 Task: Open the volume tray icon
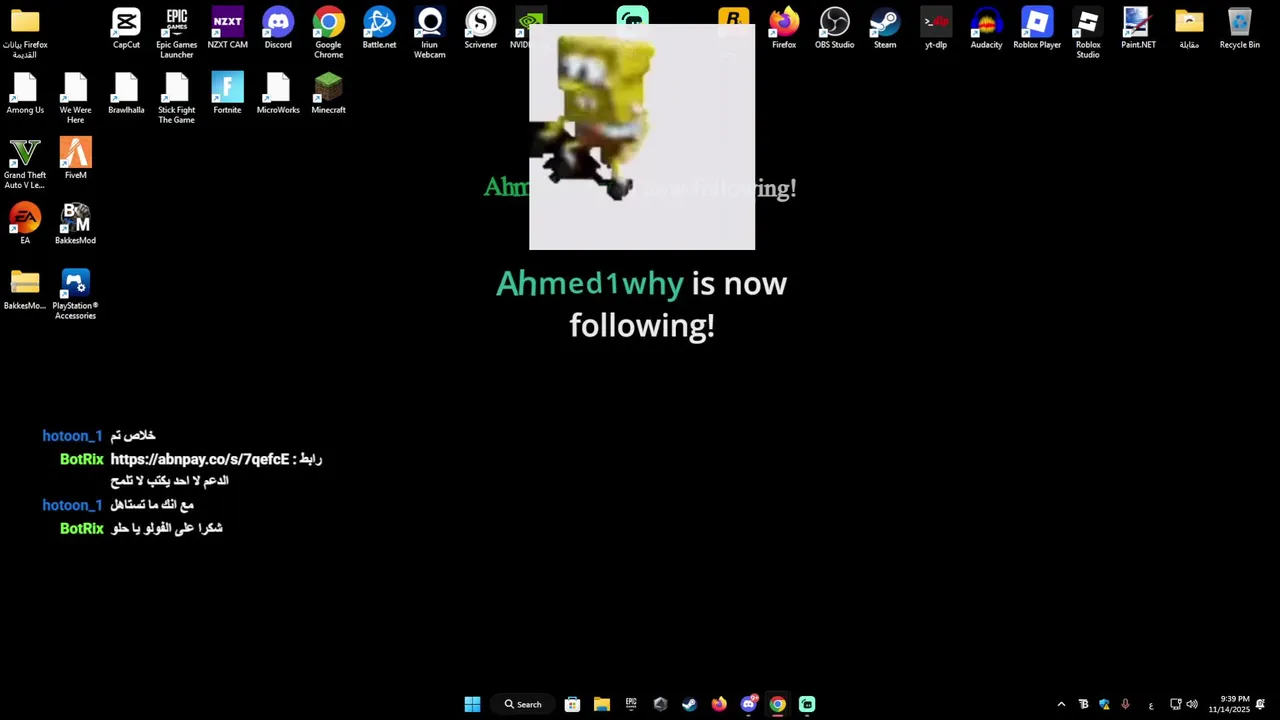click(1192, 704)
